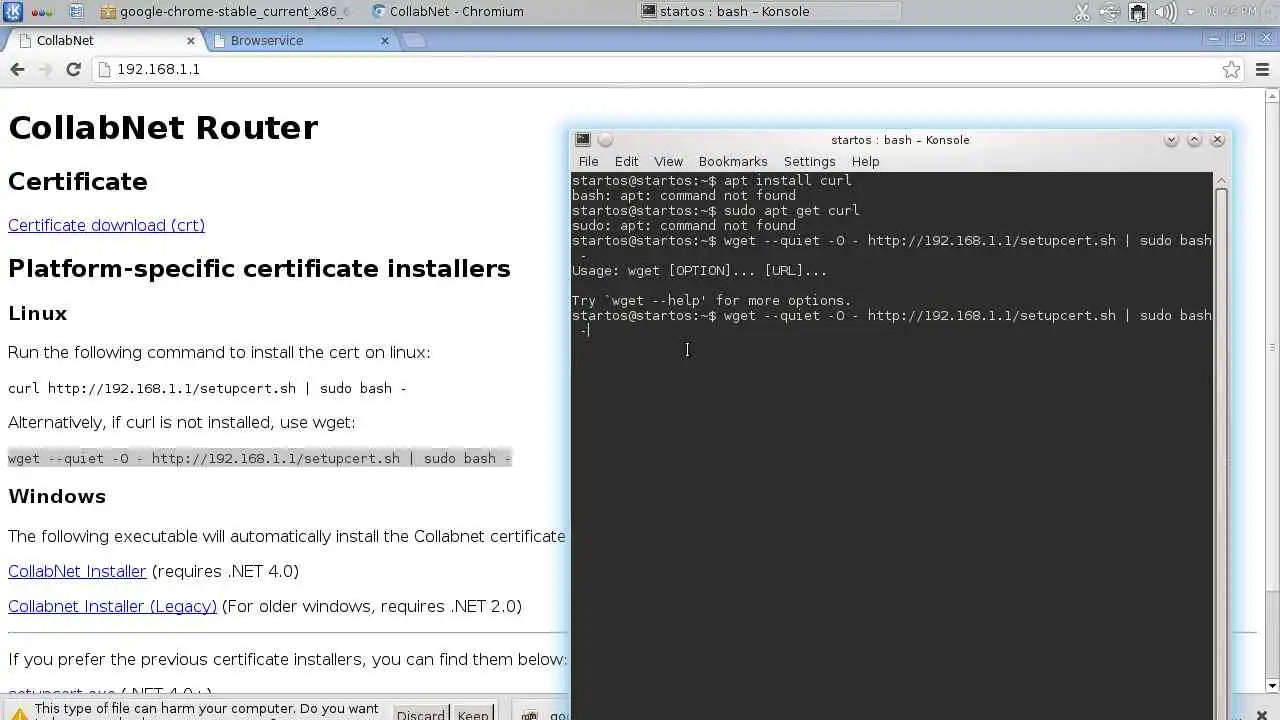The height and width of the screenshot is (720, 1280).
Task: Click the download warning triangle icon
Action: point(19,714)
